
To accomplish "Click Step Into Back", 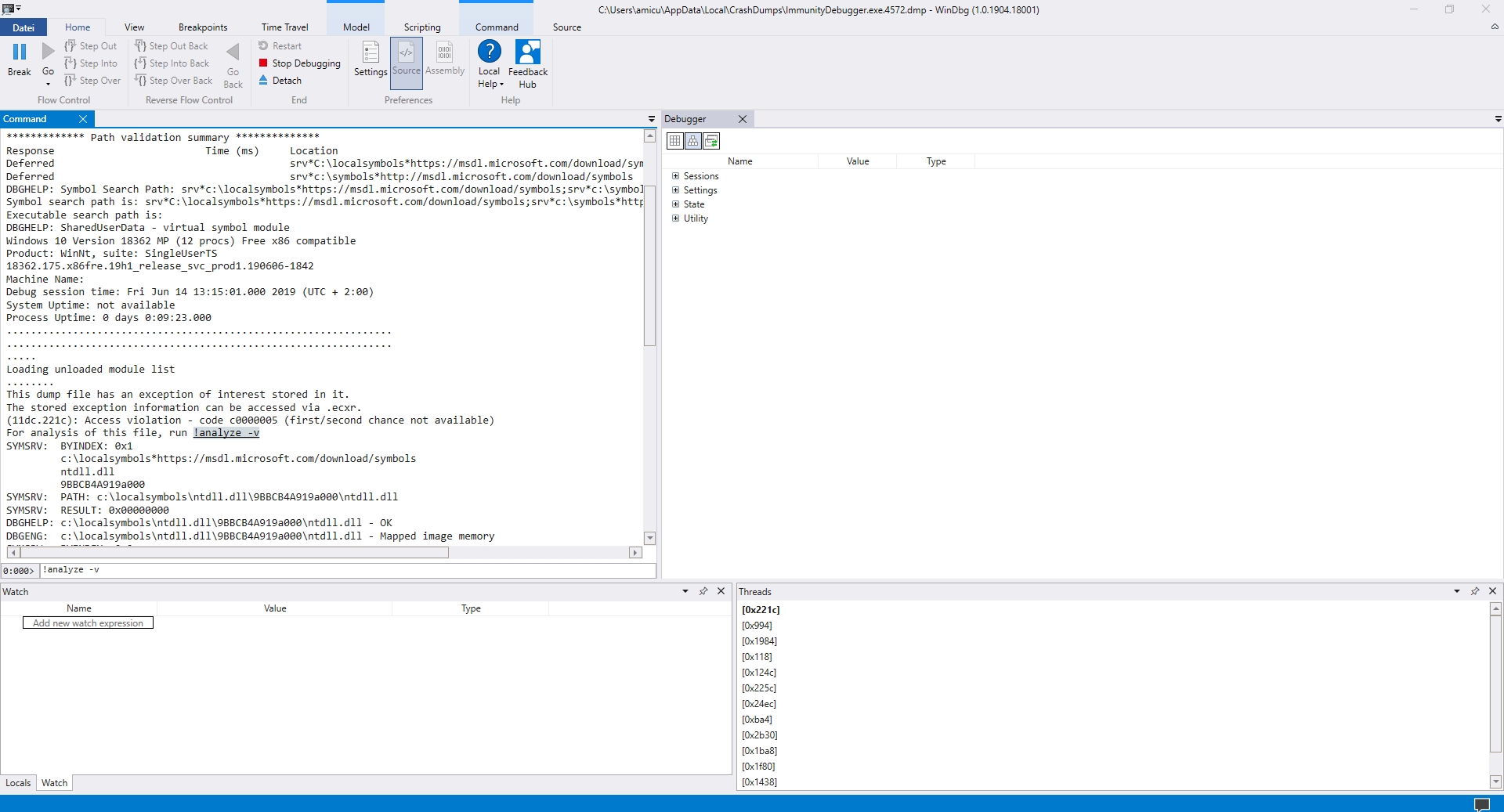I will tap(172, 63).
